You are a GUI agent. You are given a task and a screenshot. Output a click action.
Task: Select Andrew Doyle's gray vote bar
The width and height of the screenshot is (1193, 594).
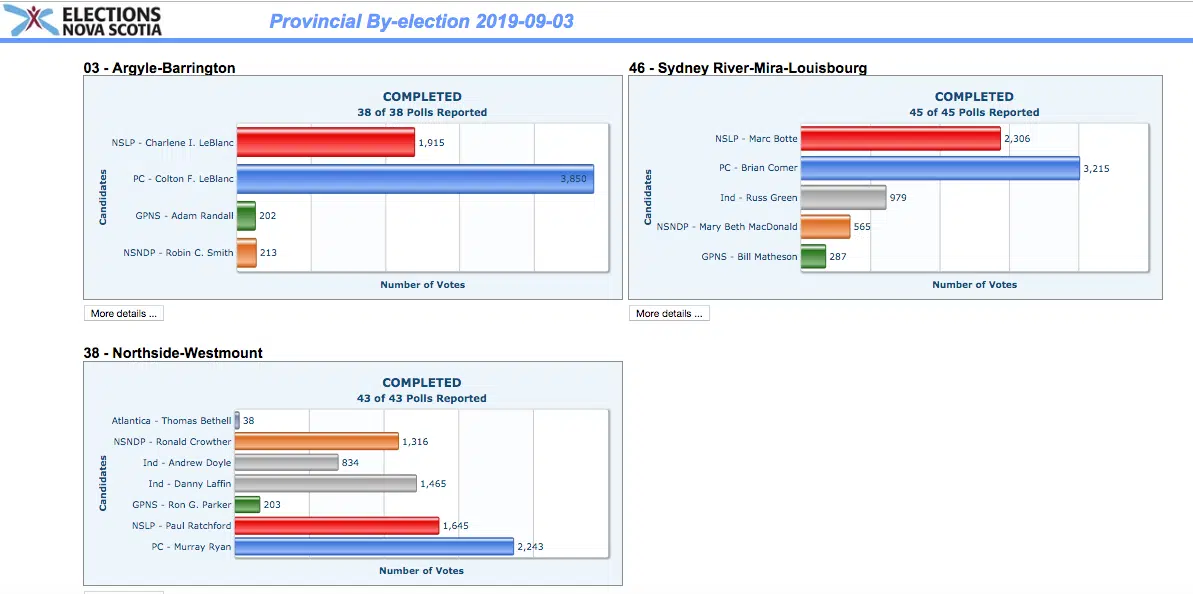pyautogui.click(x=286, y=462)
